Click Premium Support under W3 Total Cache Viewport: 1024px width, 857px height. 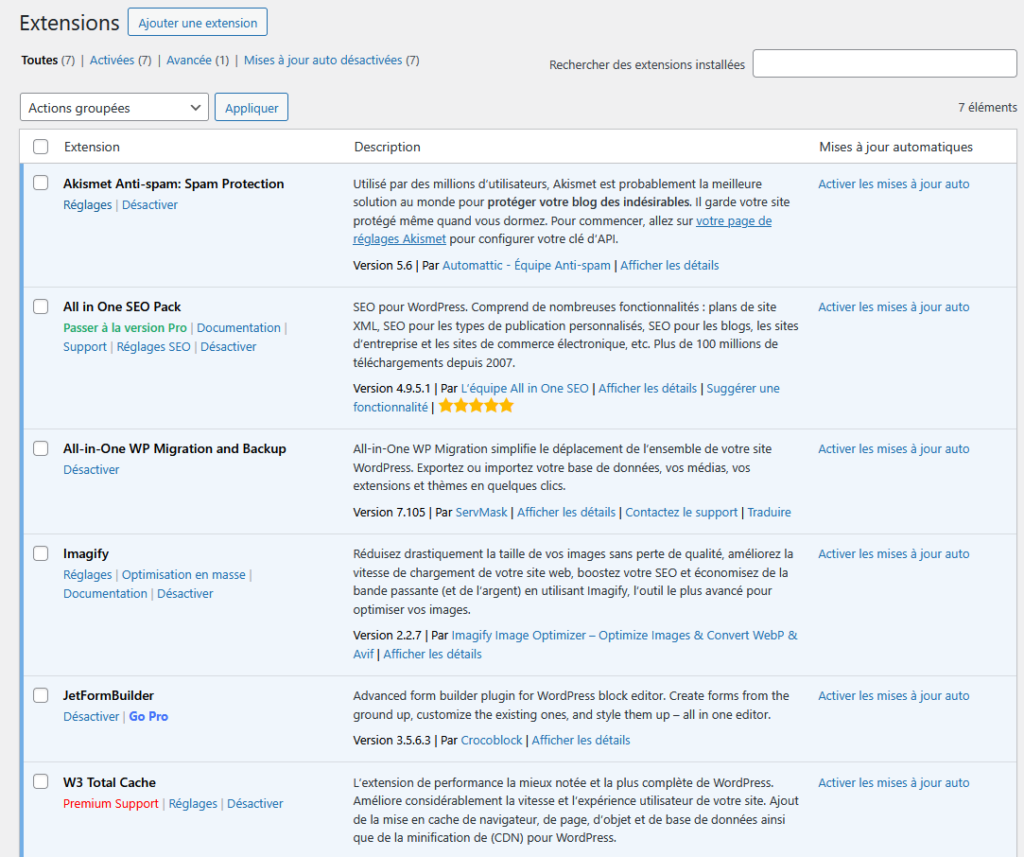pyautogui.click(x=110, y=803)
